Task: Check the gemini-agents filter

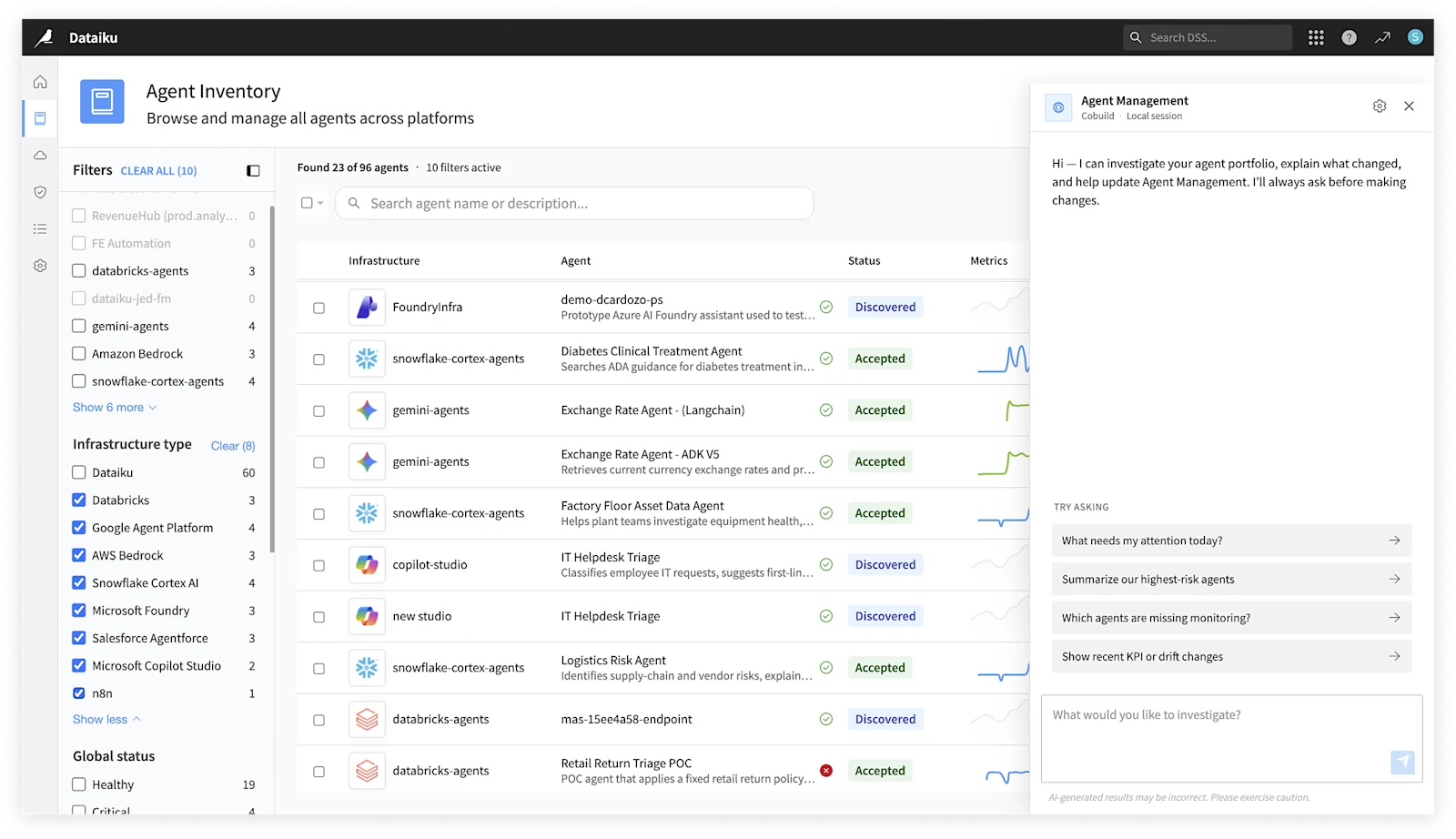Action: pyautogui.click(x=79, y=326)
